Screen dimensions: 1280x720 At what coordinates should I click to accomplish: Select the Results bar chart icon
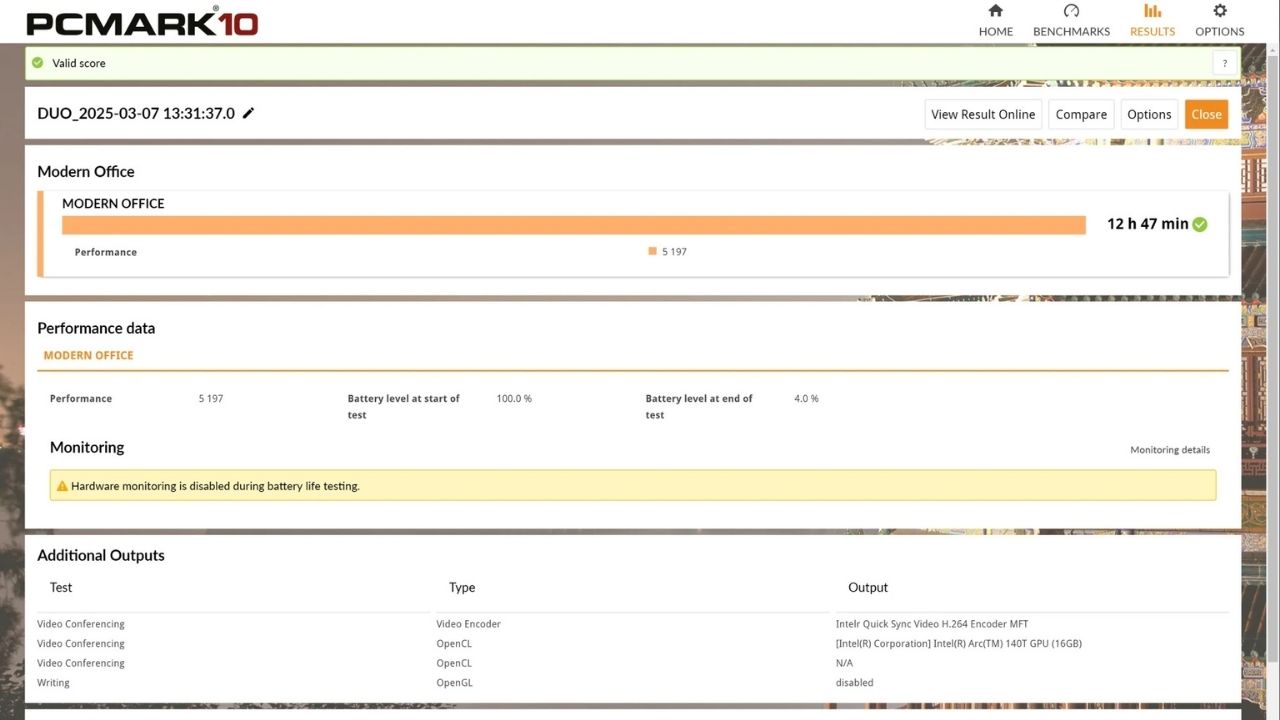click(x=1152, y=11)
